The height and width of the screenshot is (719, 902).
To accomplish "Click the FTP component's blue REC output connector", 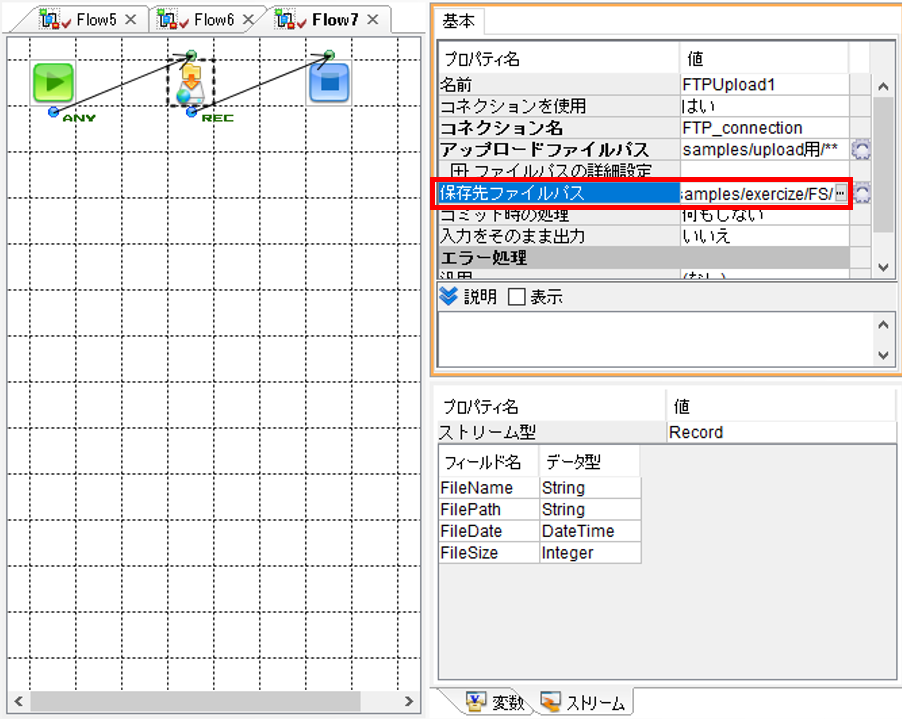I will [192, 112].
